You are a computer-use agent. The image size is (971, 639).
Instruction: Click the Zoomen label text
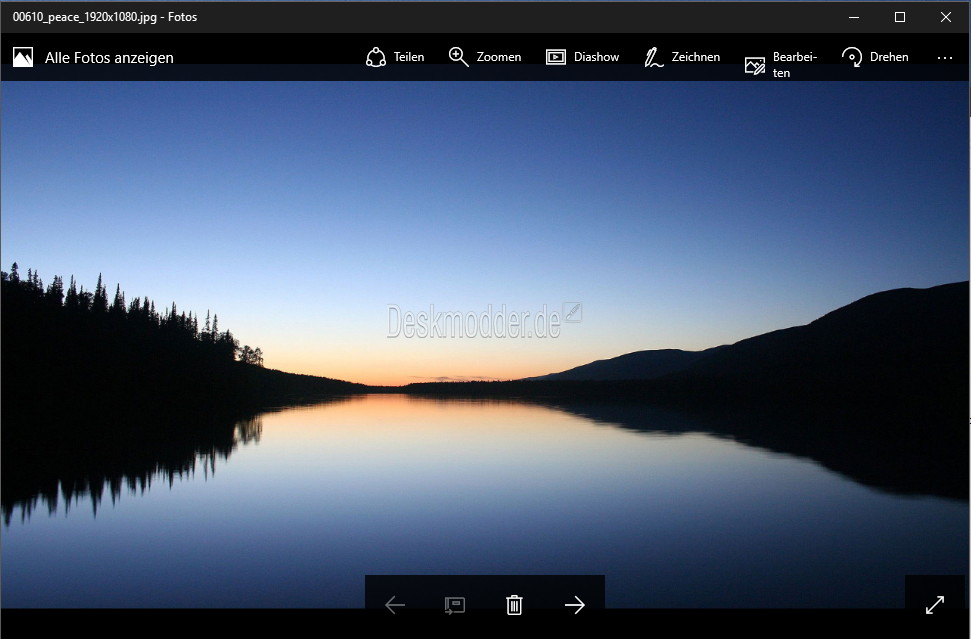499,57
